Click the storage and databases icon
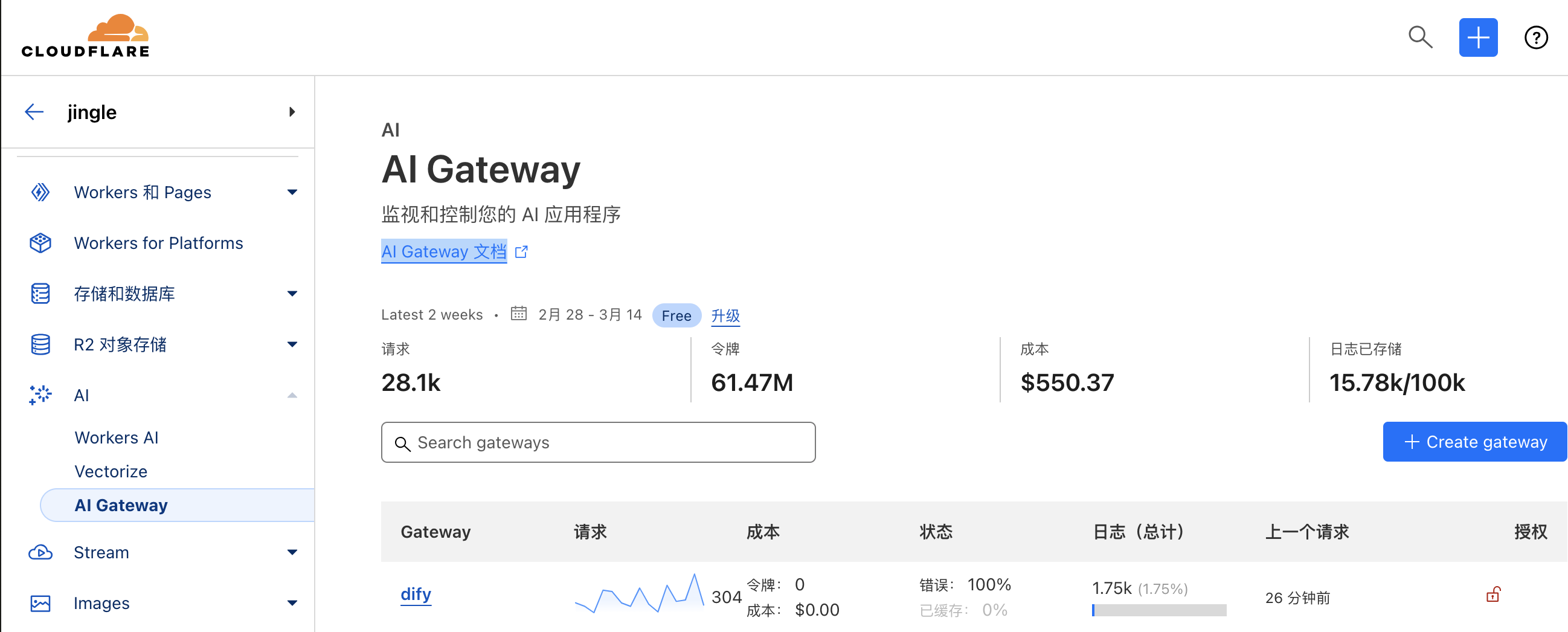This screenshot has height=632, width=1568. 40,294
